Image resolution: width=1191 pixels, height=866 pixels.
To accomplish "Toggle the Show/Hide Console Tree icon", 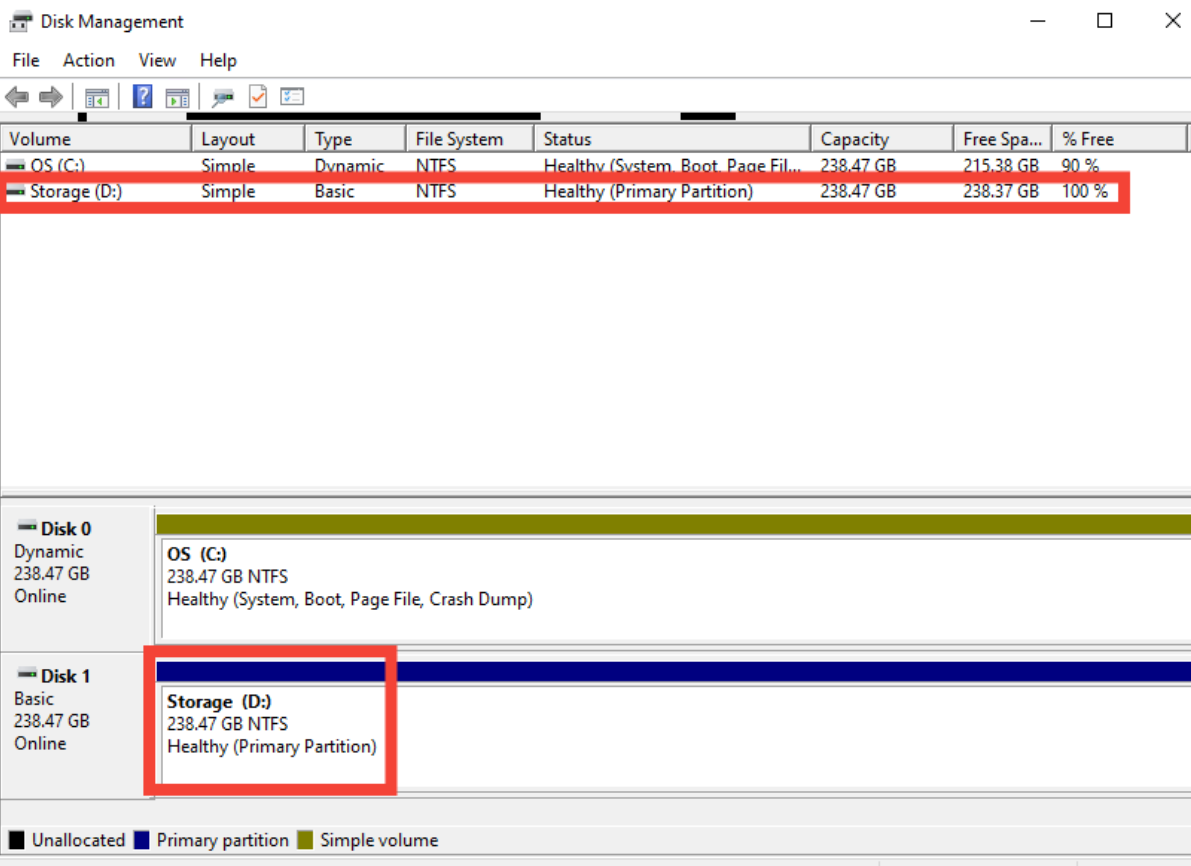I will [96, 97].
